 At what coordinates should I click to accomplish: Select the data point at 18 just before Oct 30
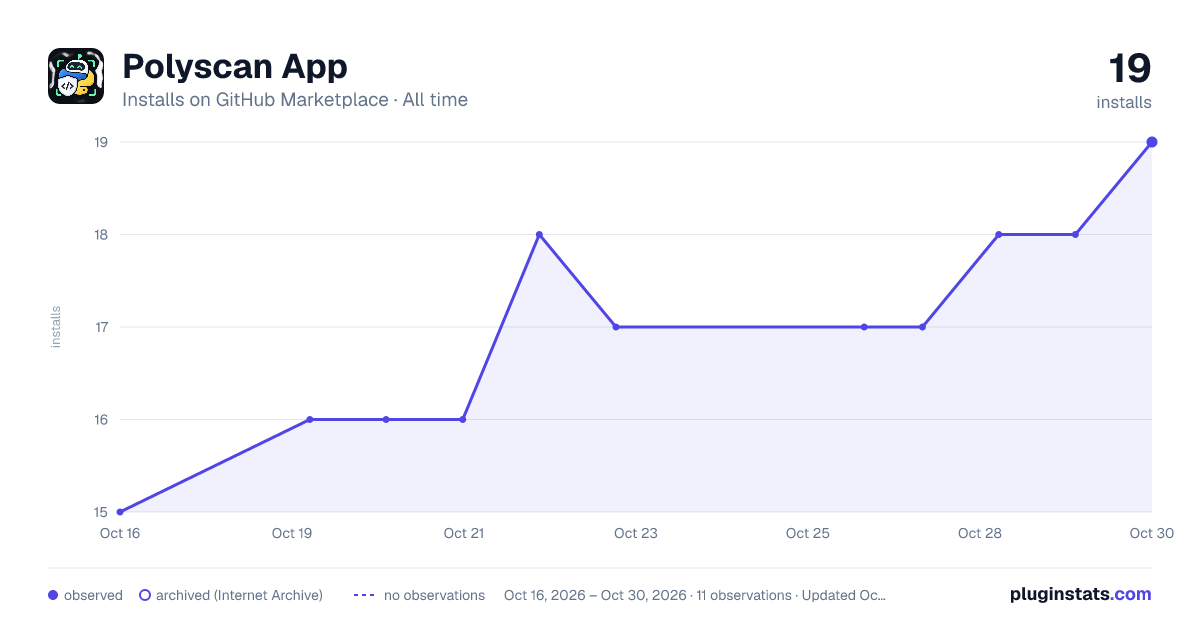point(1075,235)
